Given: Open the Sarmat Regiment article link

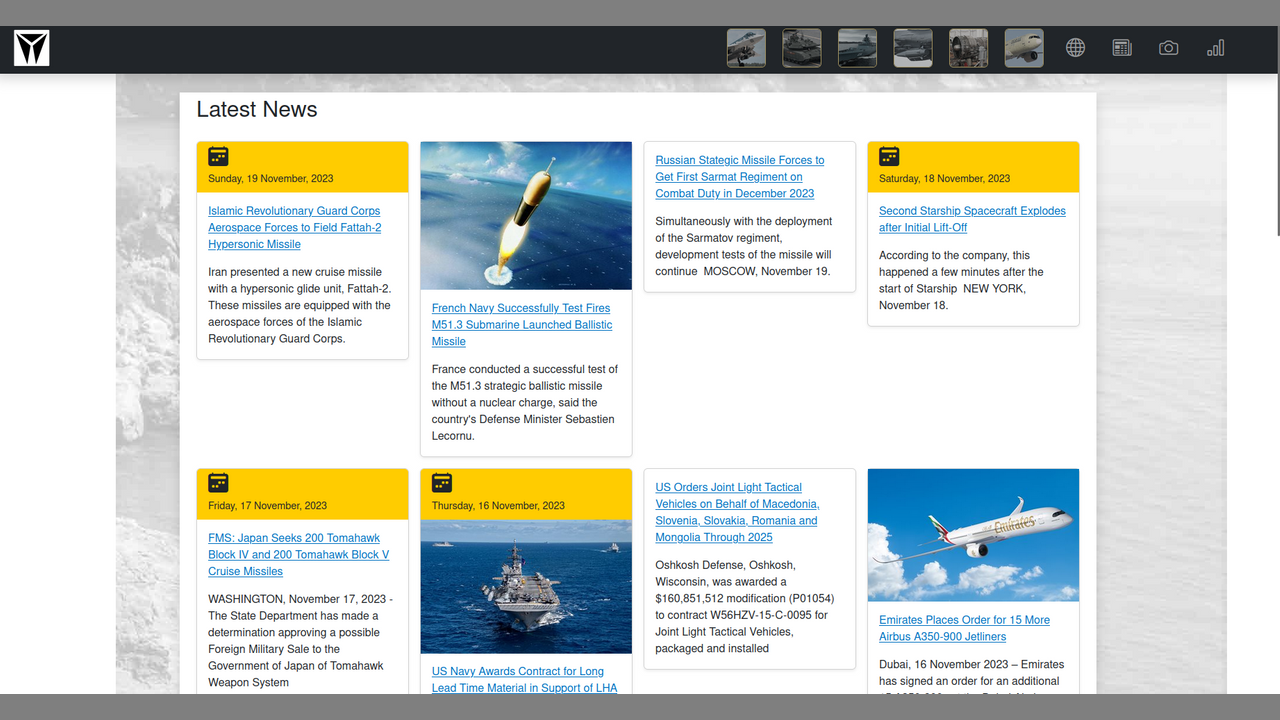Looking at the screenshot, I should point(739,177).
